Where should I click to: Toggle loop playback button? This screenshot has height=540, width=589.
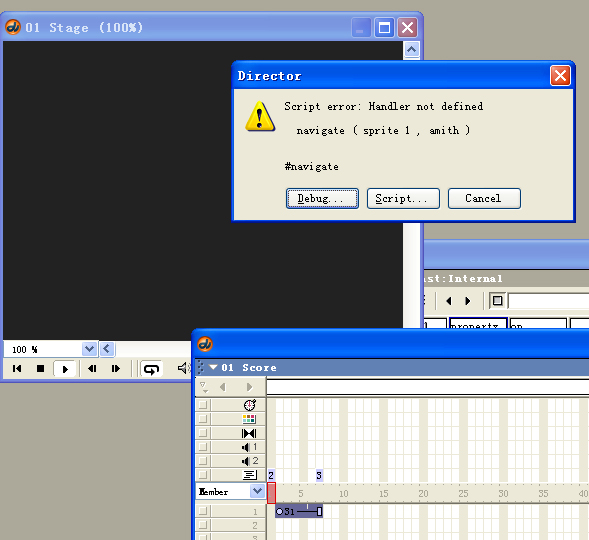pyautogui.click(x=151, y=369)
